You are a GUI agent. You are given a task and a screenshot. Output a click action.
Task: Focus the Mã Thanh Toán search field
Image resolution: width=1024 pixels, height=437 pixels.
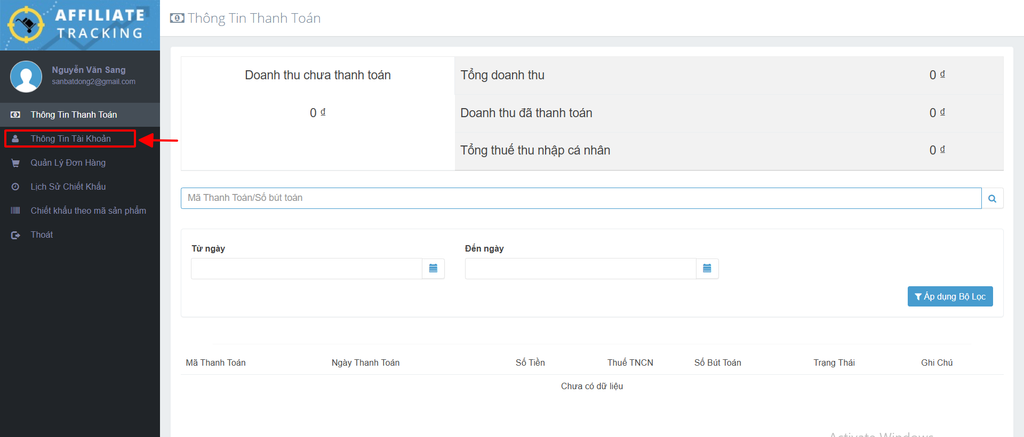click(x=580, y=198)
